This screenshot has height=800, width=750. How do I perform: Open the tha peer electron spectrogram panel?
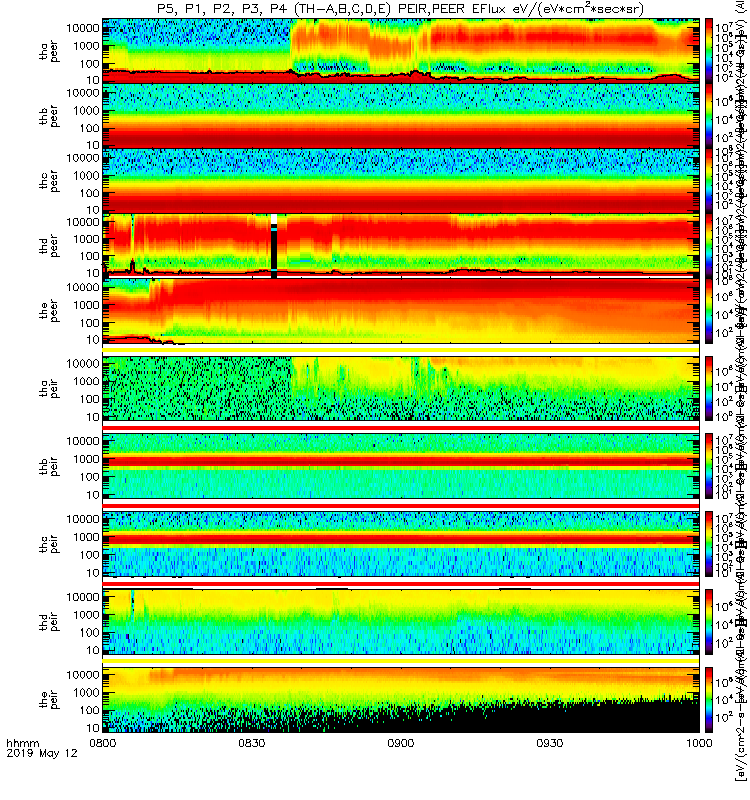click(401, 51)
